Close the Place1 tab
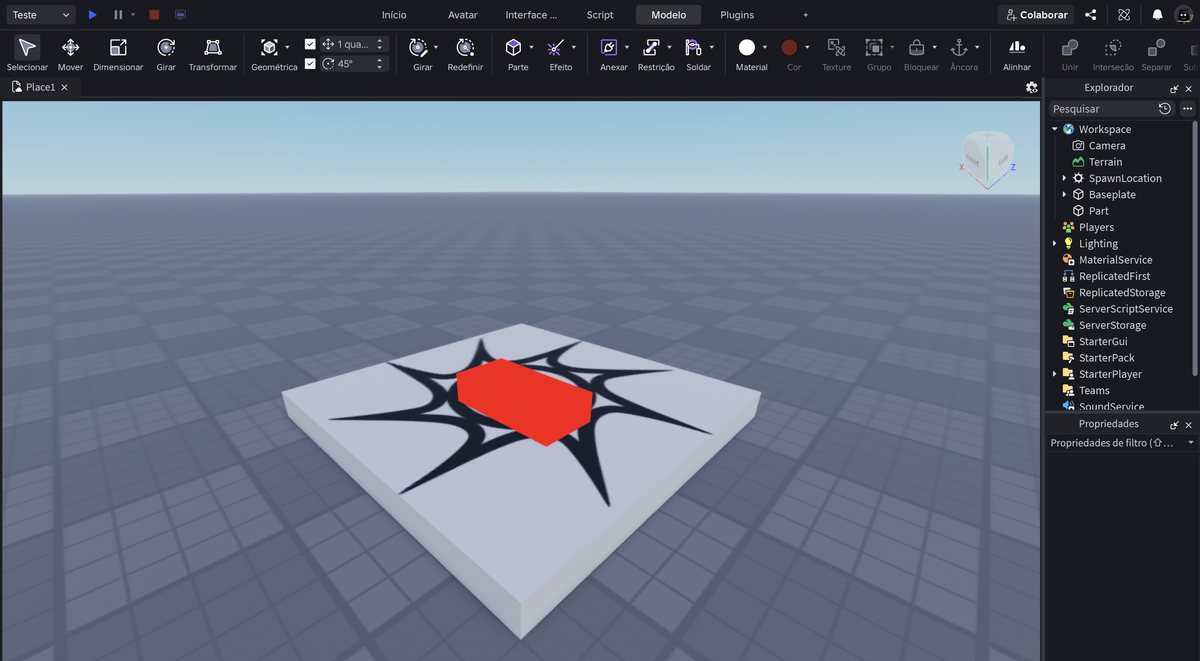 [65, 87]
